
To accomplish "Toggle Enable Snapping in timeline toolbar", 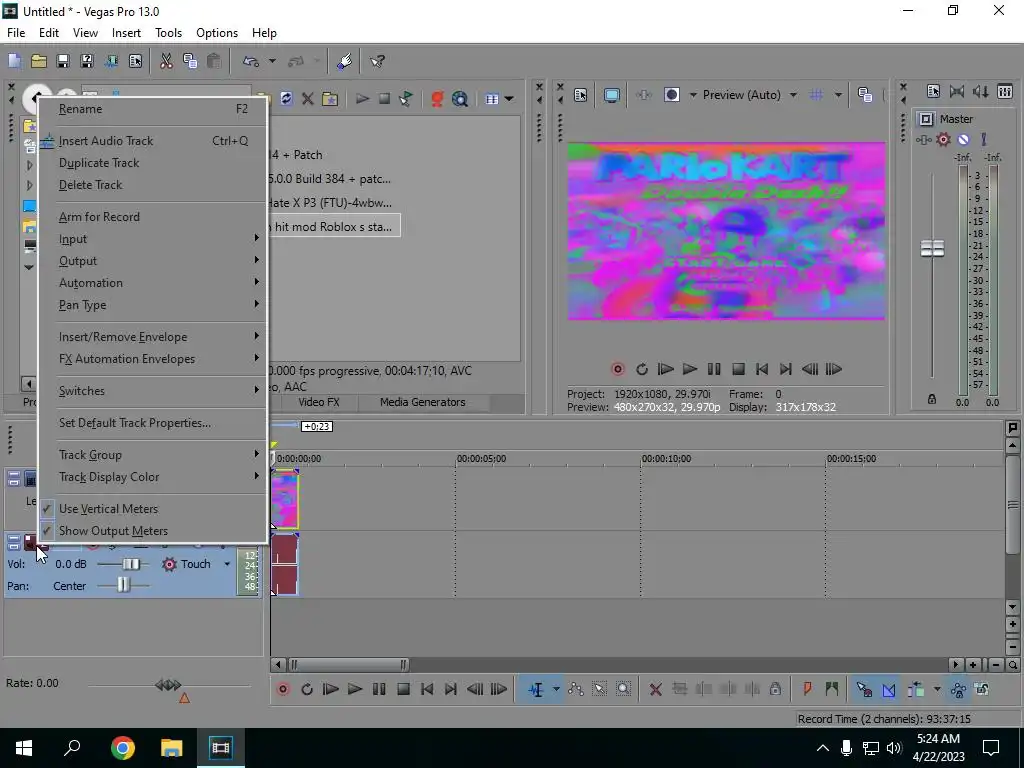I will pos(864,689).
